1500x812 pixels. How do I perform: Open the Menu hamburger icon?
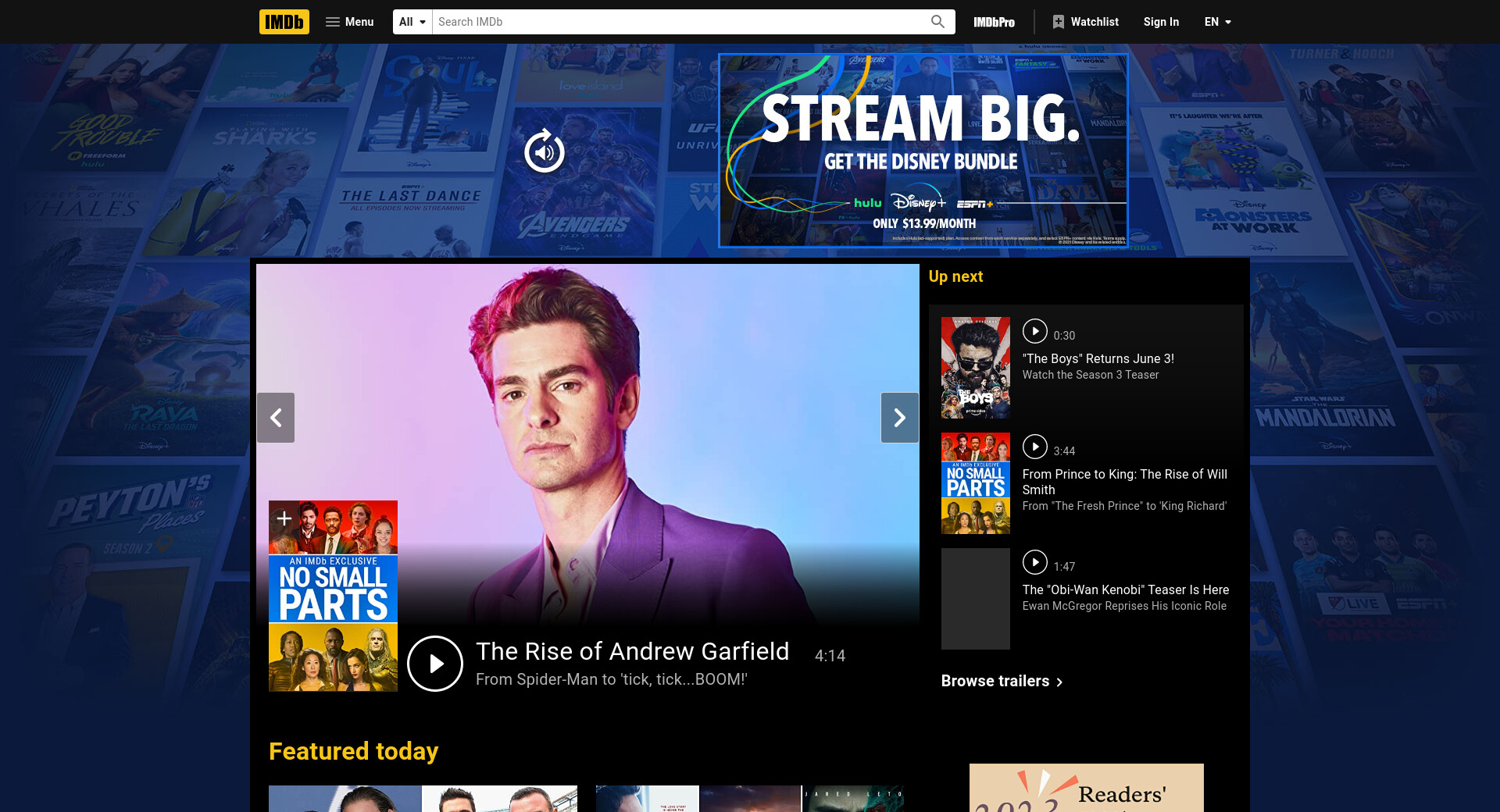pyautogui.click(x=333, y=22)
